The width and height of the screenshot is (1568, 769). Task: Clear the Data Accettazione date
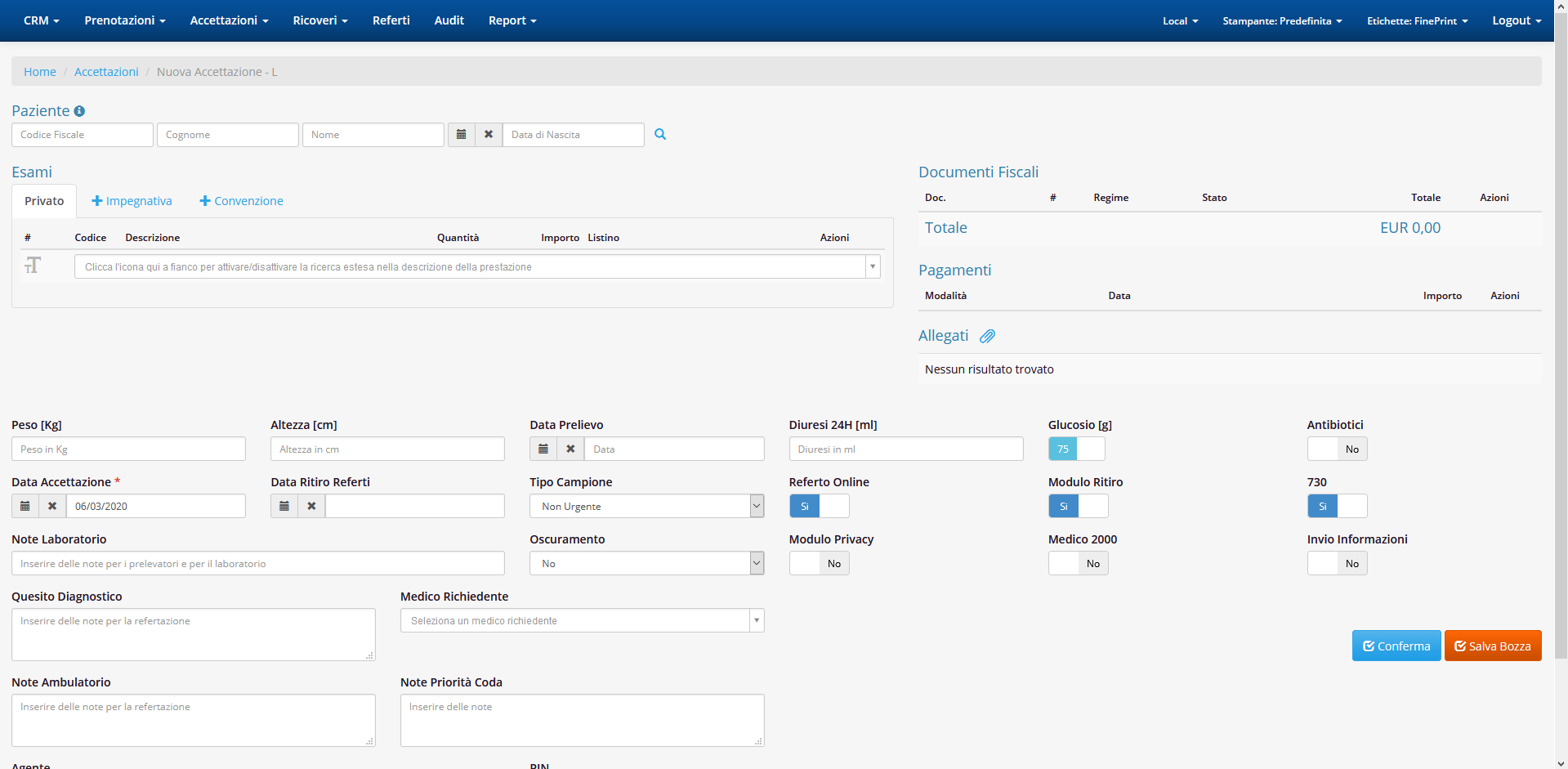(52, 506)
